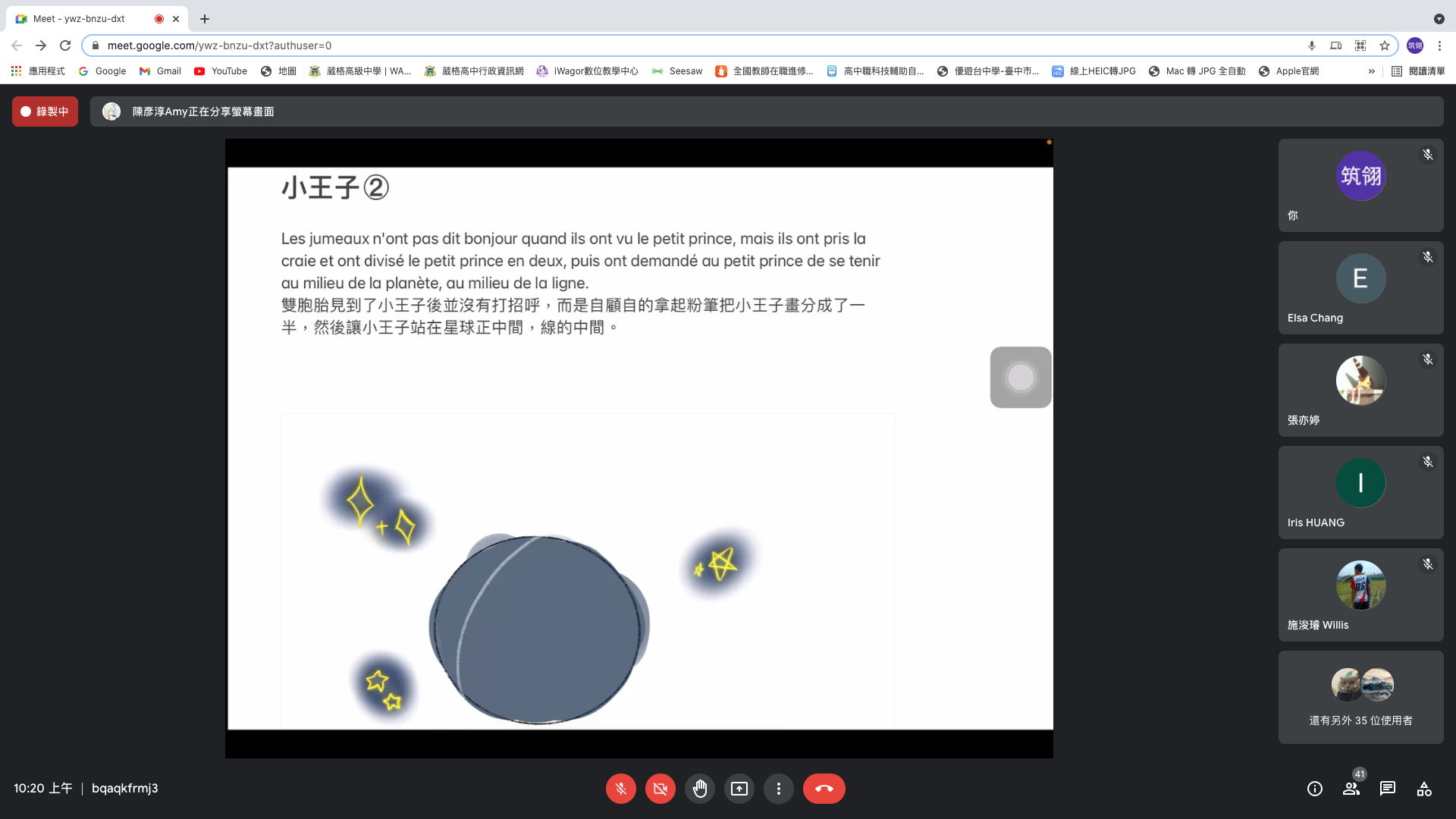Select the Meet ywz-bnzu-dxt tab

pyautogui.click(x=79, y=19)
